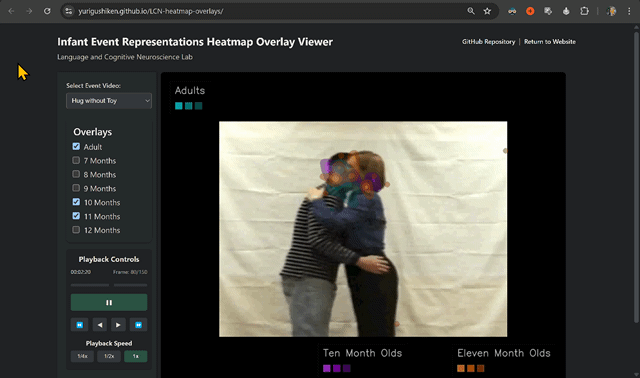640x378 pixels.
Task: Click the first orange Eleven Month Olds swatch
Action: 461,368
